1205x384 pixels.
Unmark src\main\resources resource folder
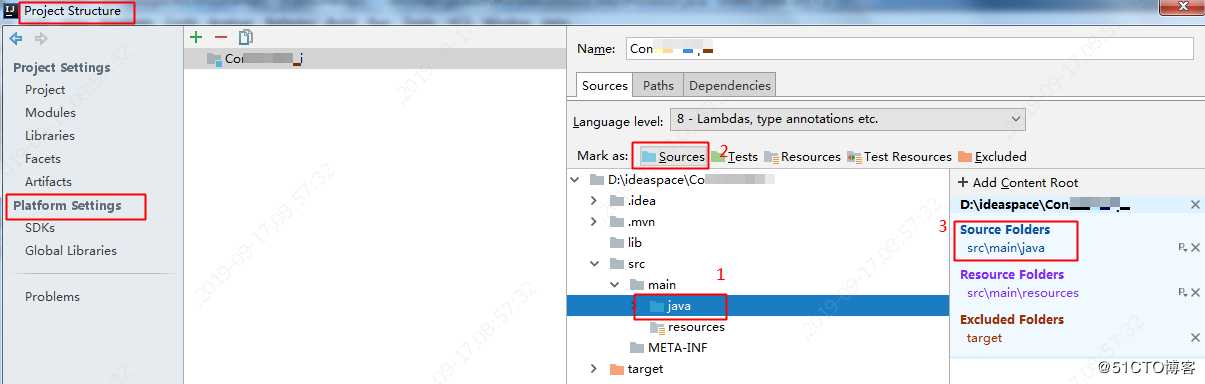point(1195,292)
